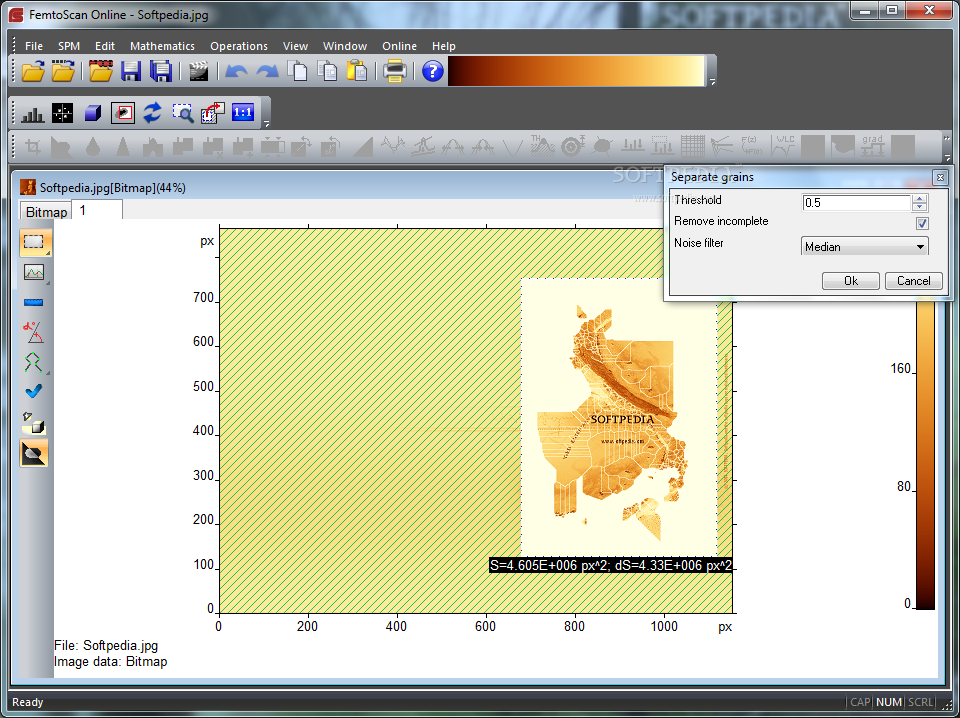Click the greyed crop tool icon
The image size is (960, 718).
click(x=32, y=147)
